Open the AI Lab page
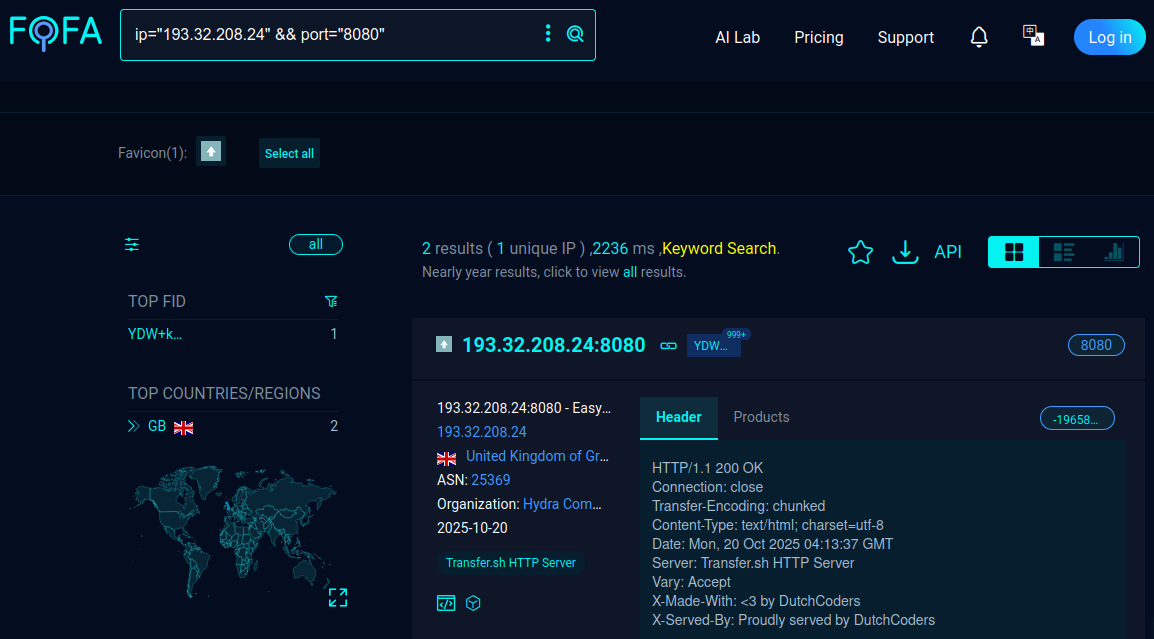This screenshot has height=639, width=1154. pos(737,37)
